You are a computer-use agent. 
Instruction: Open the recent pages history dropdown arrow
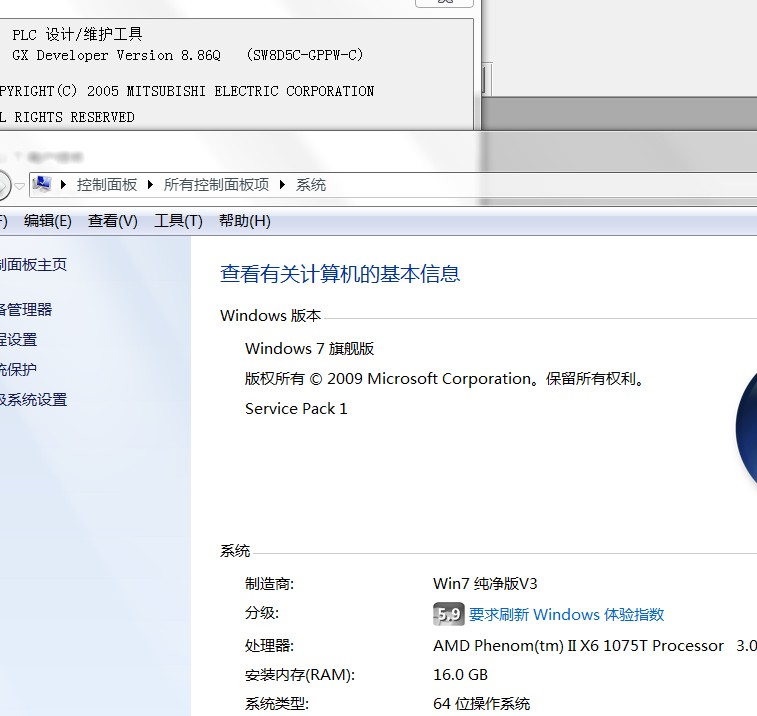[x=19, y=186]
